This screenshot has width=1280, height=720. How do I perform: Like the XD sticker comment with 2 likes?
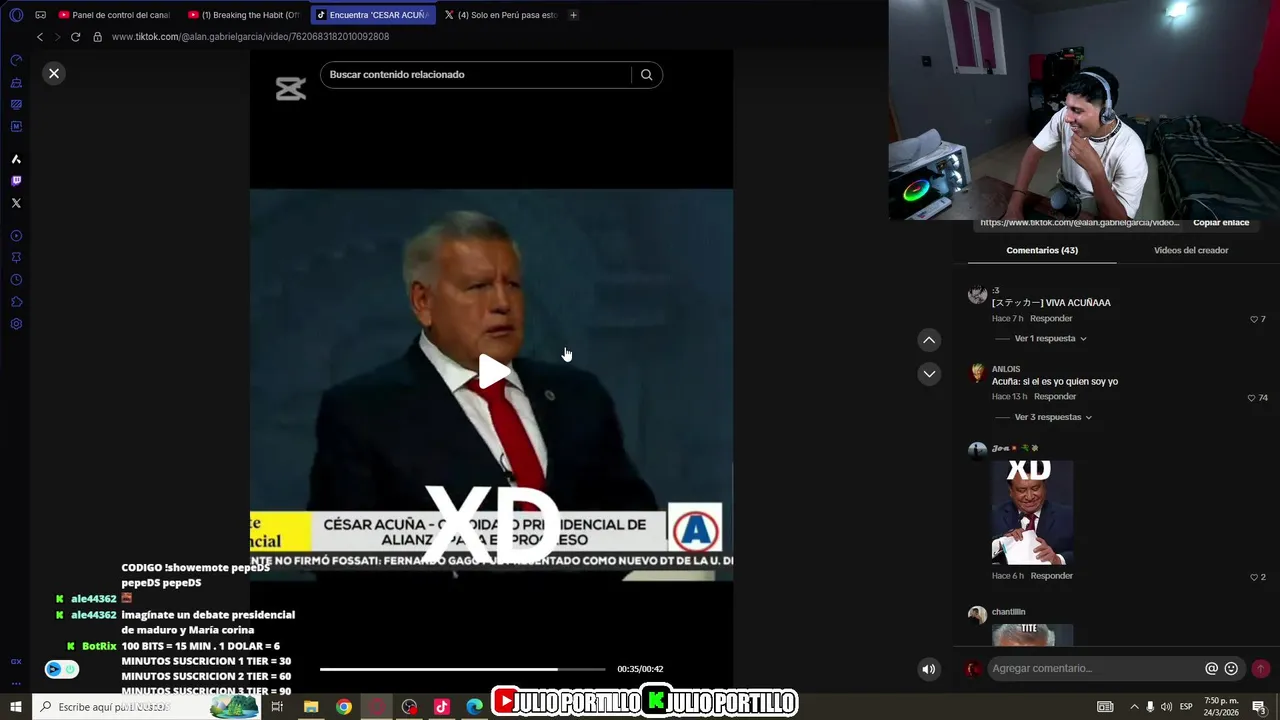1254,577
